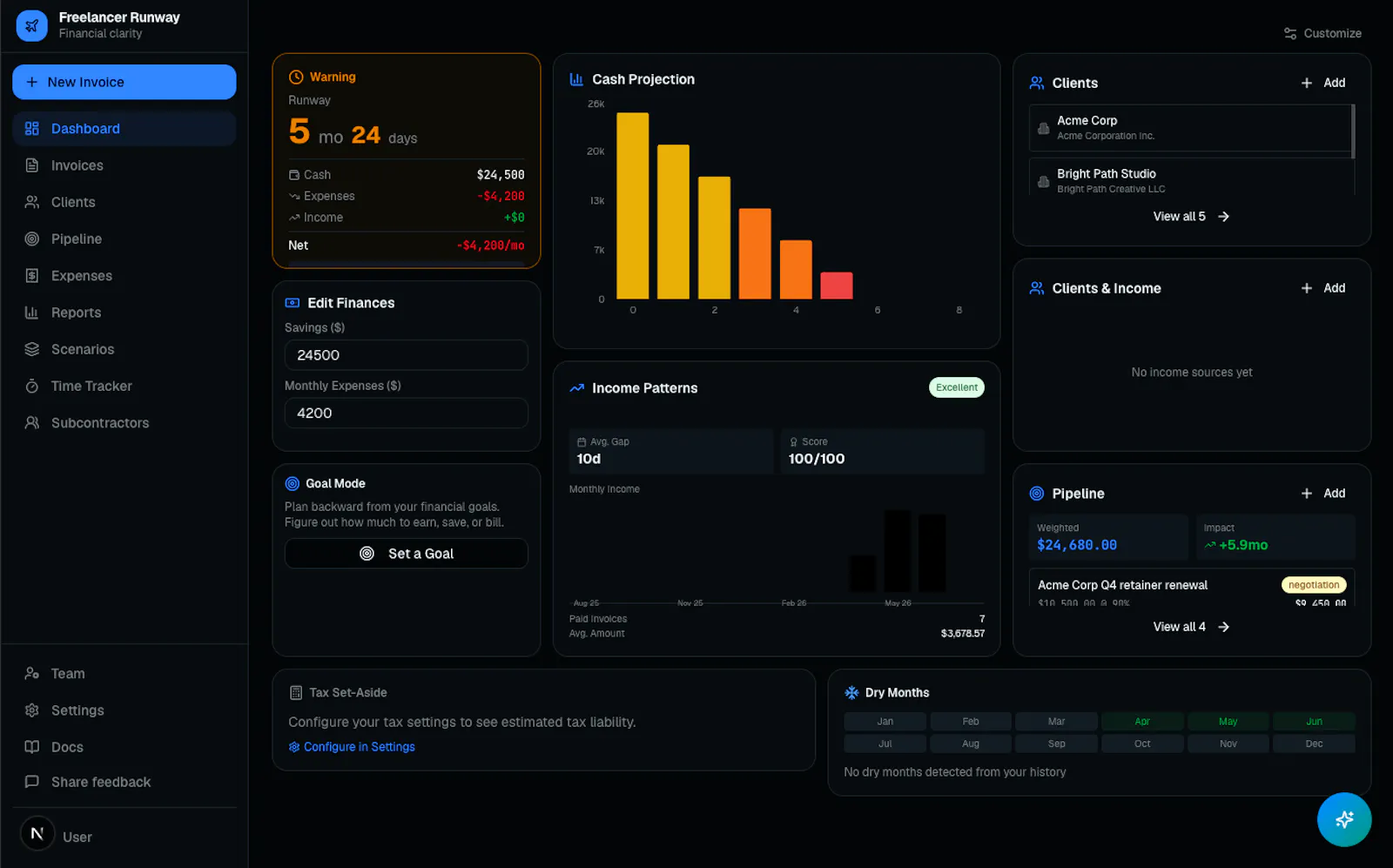Click the Score award icon
Screen dimensions: 1393x868
point(793,442)
